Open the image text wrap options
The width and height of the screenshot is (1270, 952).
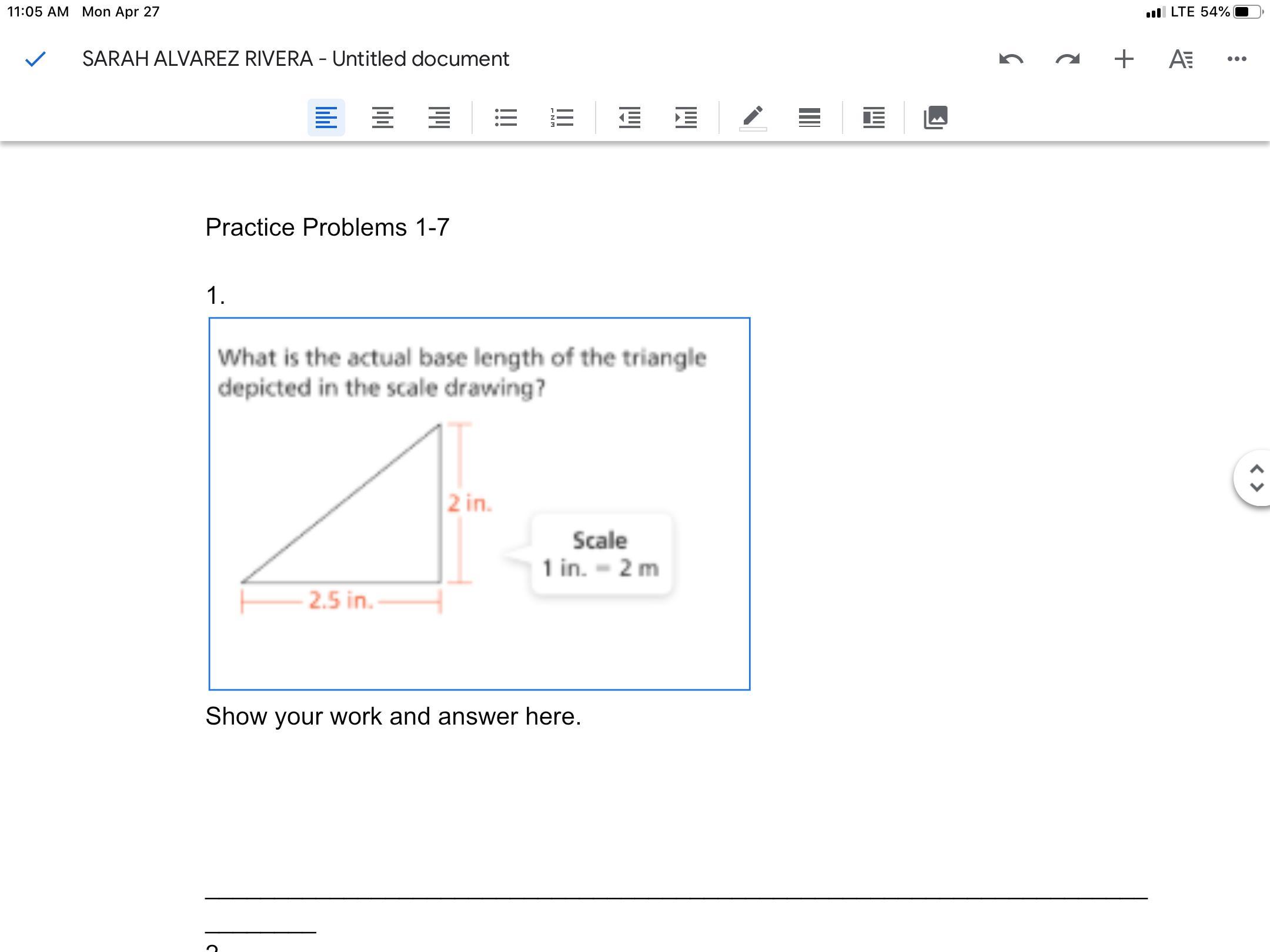(874, 118)
